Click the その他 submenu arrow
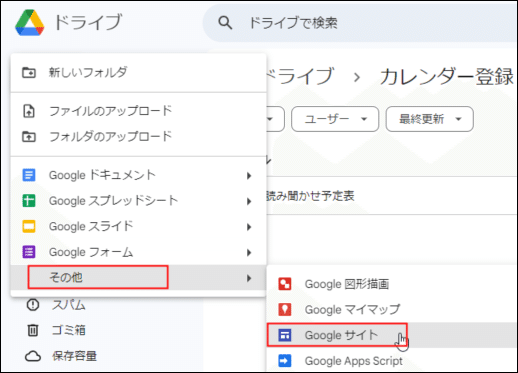The width and height of the screenshot is (518, 373). tap(249, 278)
